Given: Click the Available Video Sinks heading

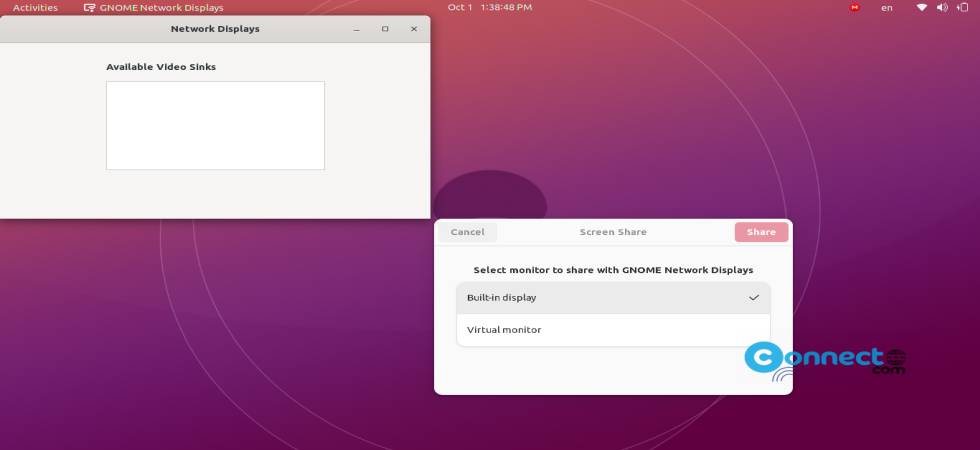Looking at the screenshot, I should tap(161, 67).
